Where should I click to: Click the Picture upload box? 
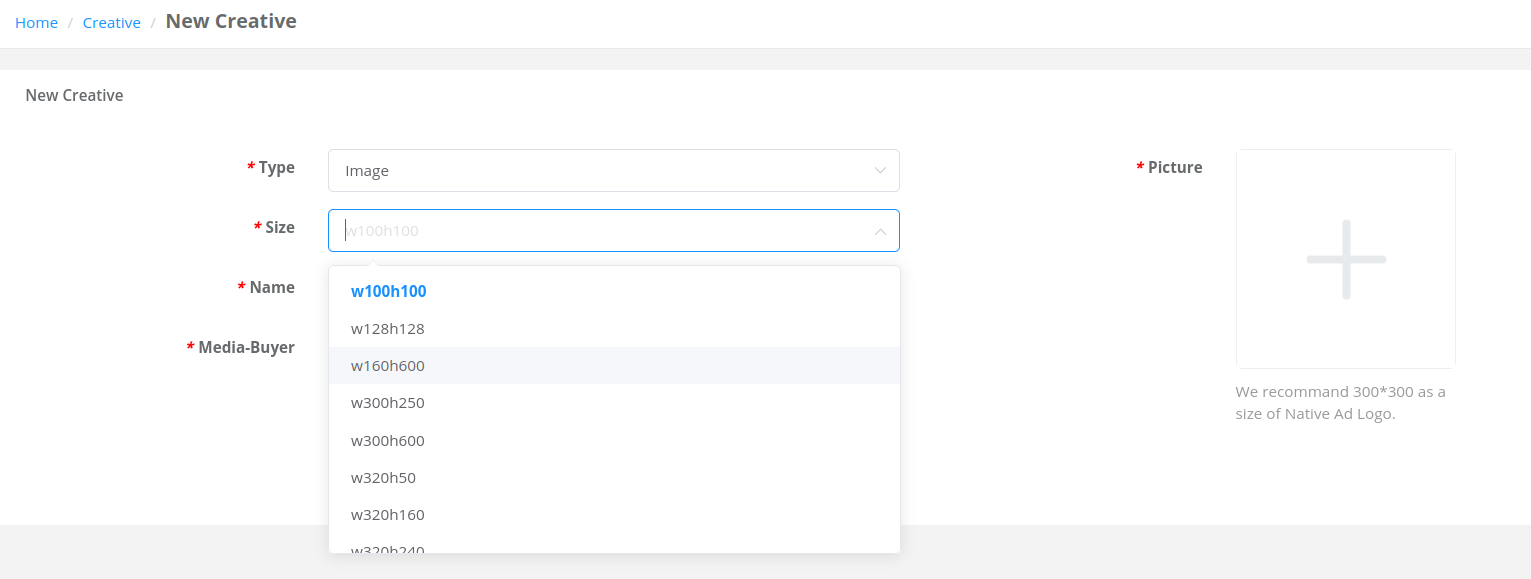point(1346,259)
